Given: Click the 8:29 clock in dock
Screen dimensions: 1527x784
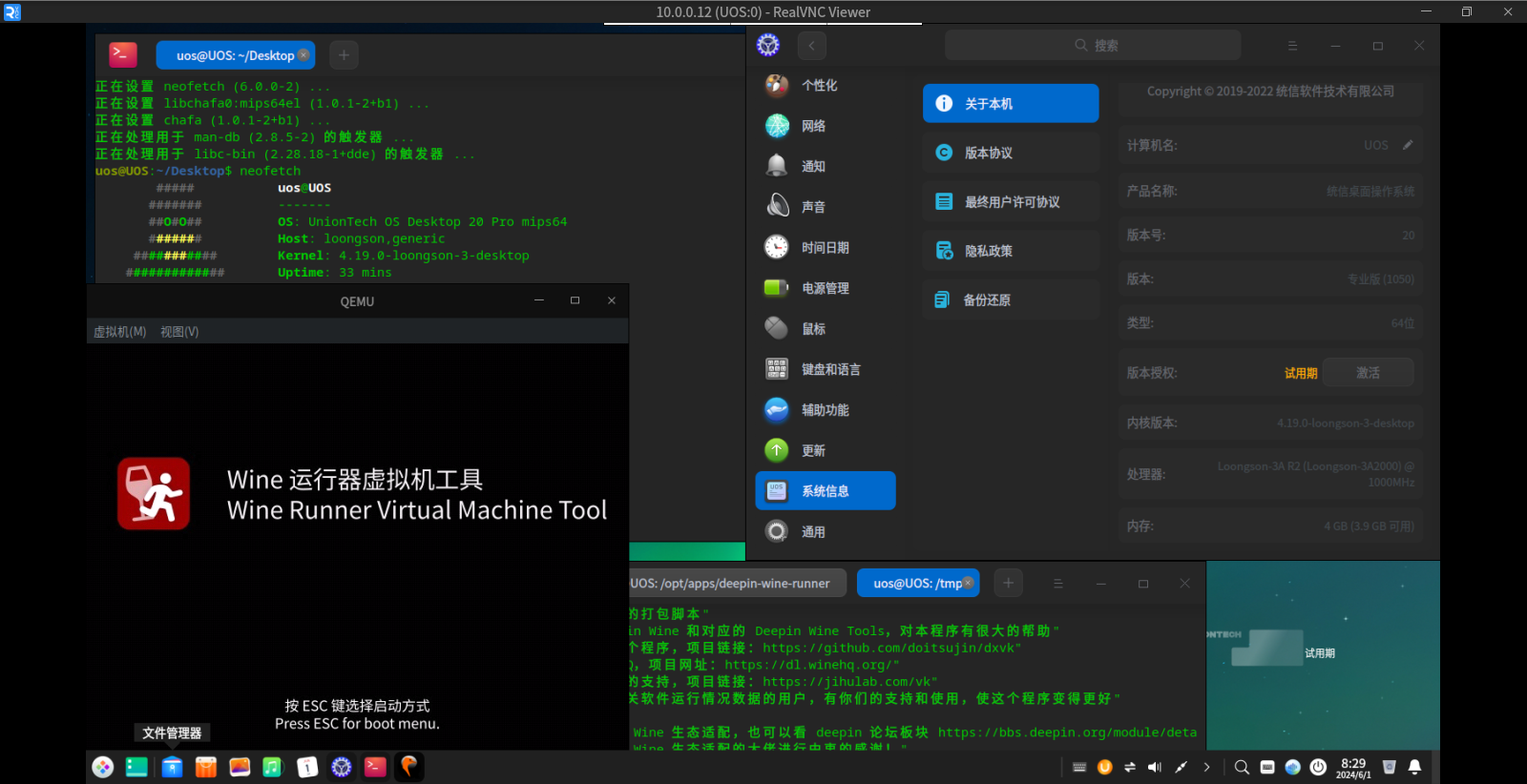Looking at the screenshot, I should tap(1353, 768).
